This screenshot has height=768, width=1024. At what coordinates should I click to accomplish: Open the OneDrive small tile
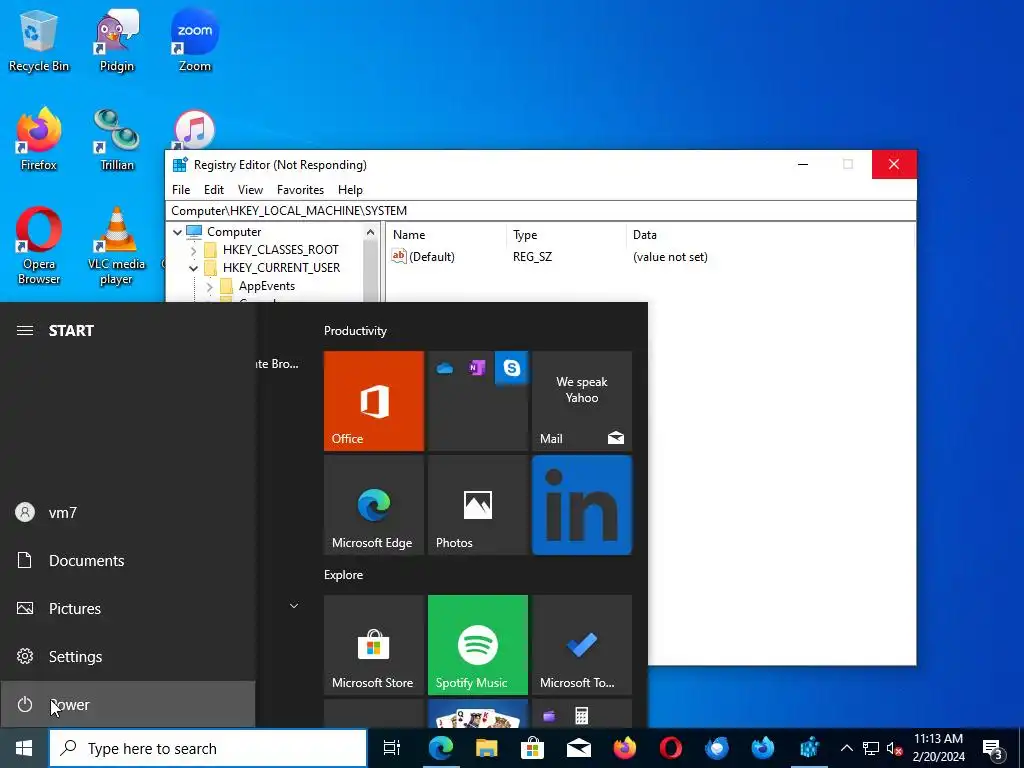445,368
